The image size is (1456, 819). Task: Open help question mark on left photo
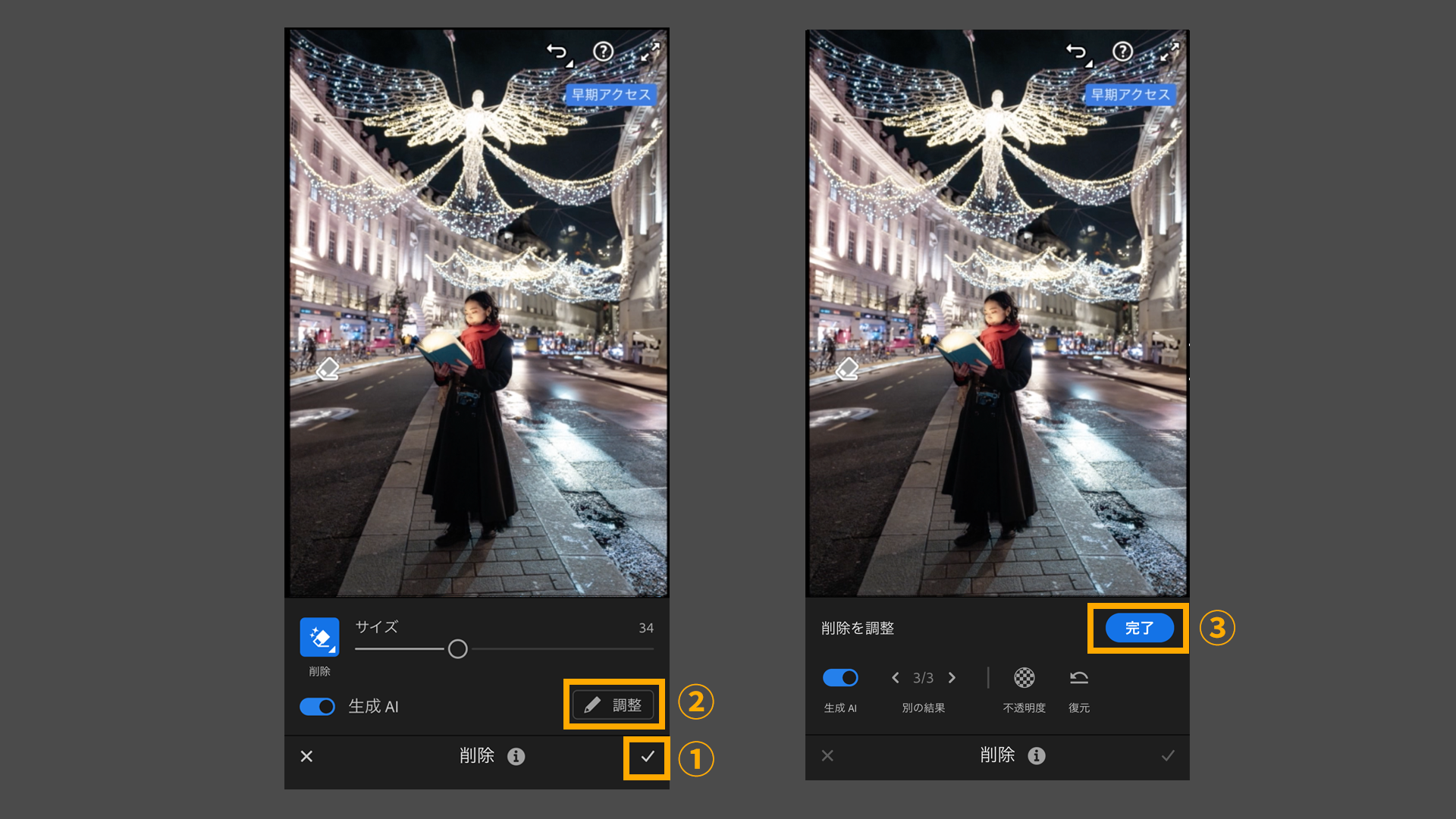tap(603, 52)
